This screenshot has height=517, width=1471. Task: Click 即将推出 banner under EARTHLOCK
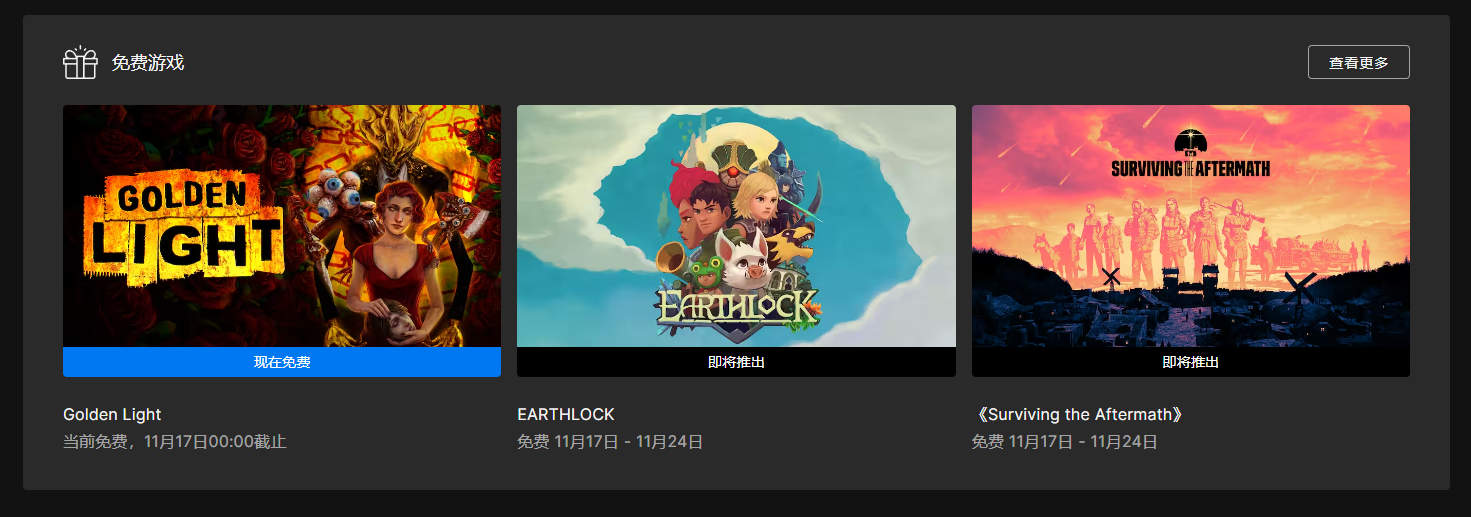point(736,362)
